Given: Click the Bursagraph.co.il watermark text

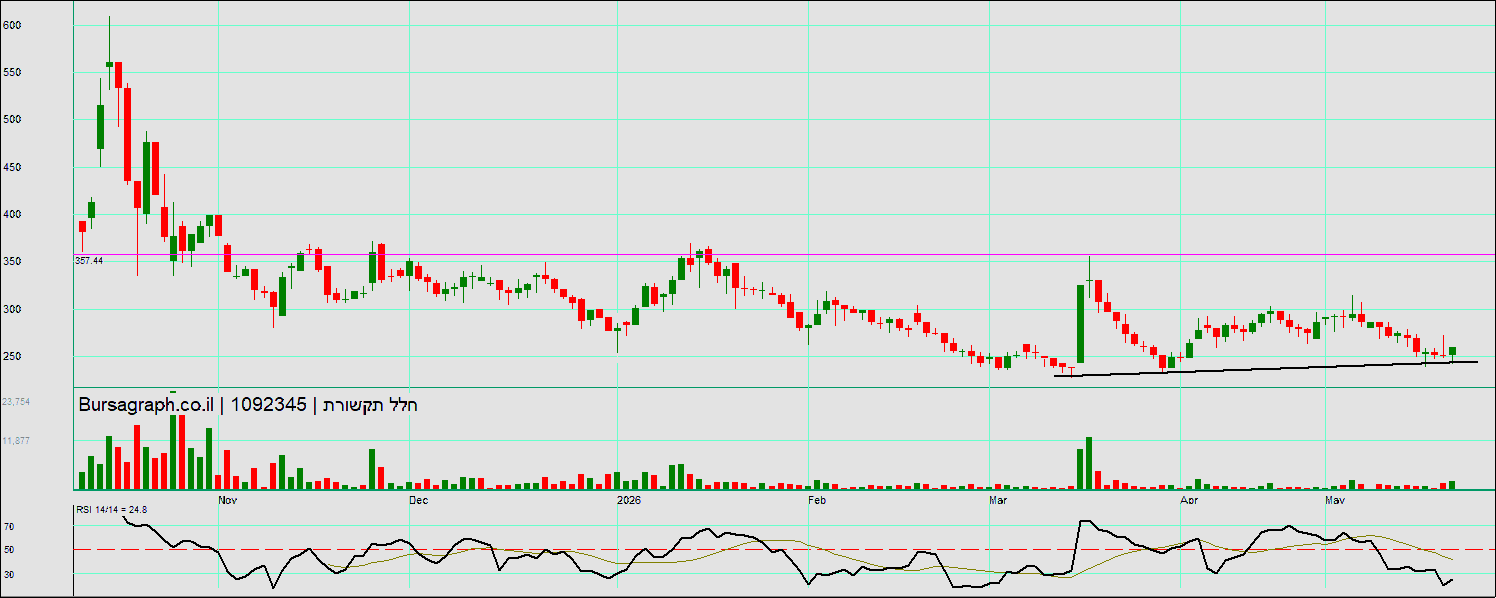Looking at the screenshot, I should [146, 405].
